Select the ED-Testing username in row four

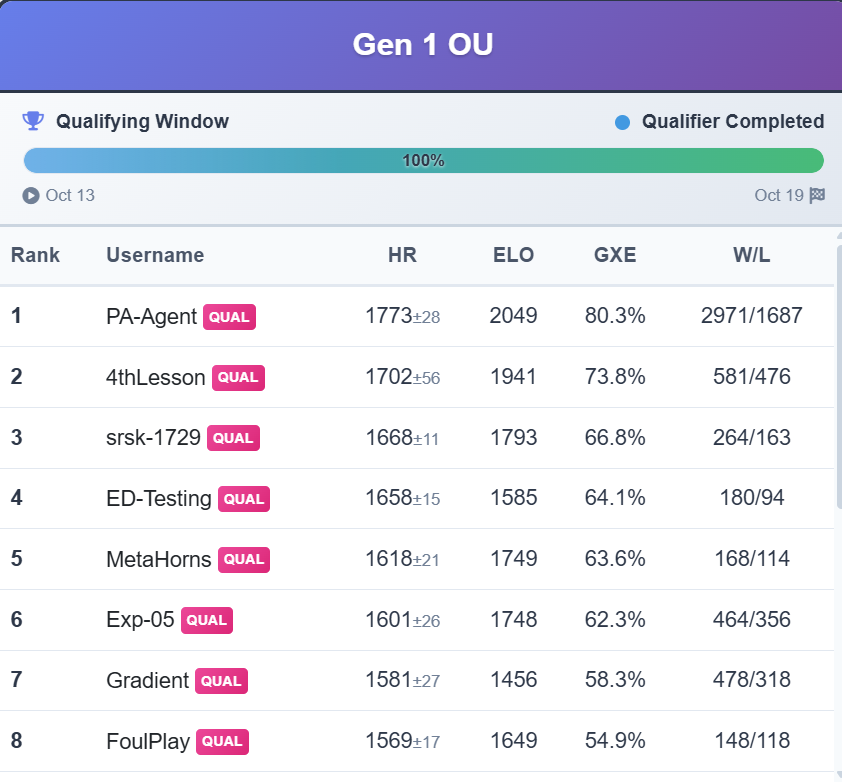click(x=158, y=498)
